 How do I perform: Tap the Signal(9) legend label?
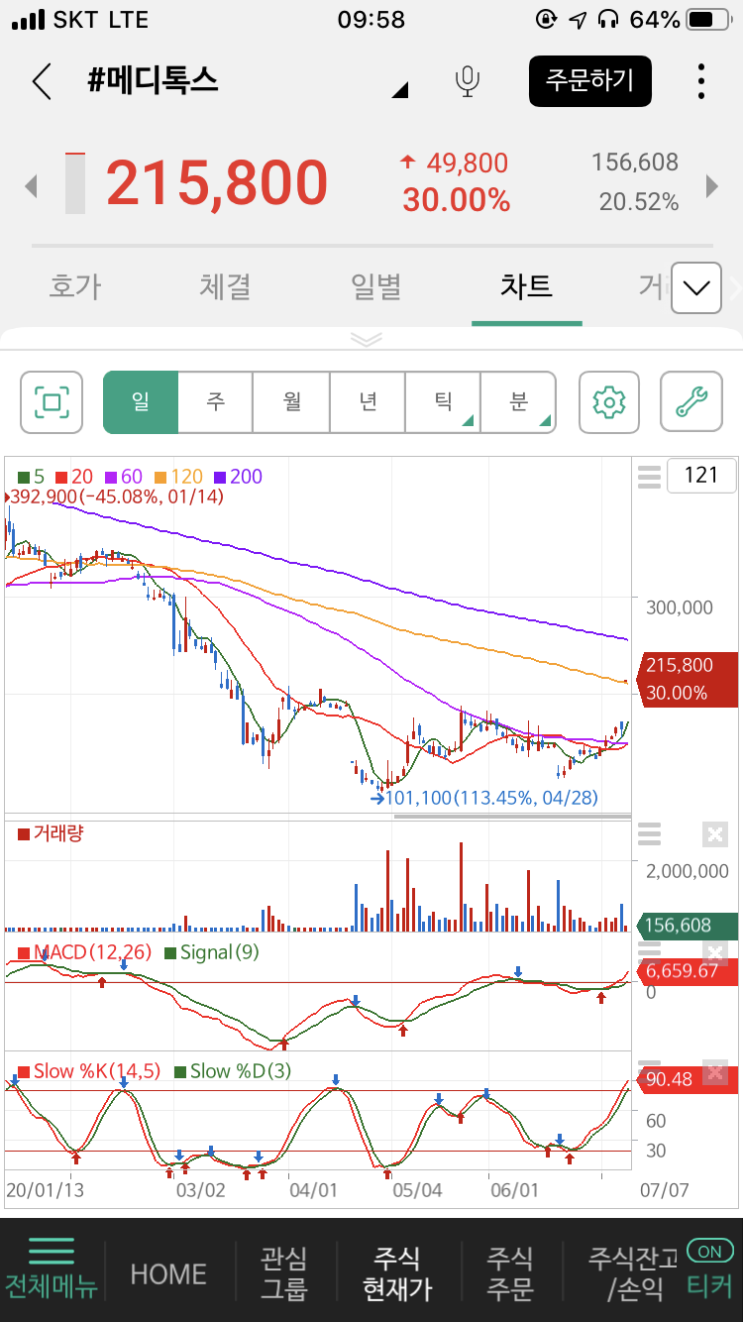211,952
